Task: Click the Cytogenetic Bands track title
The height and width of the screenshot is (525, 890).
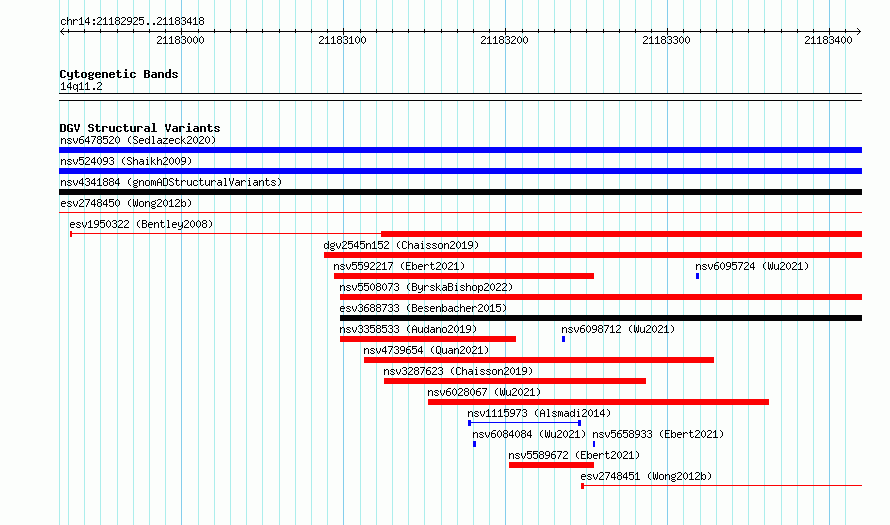Action: click(119, 74)
